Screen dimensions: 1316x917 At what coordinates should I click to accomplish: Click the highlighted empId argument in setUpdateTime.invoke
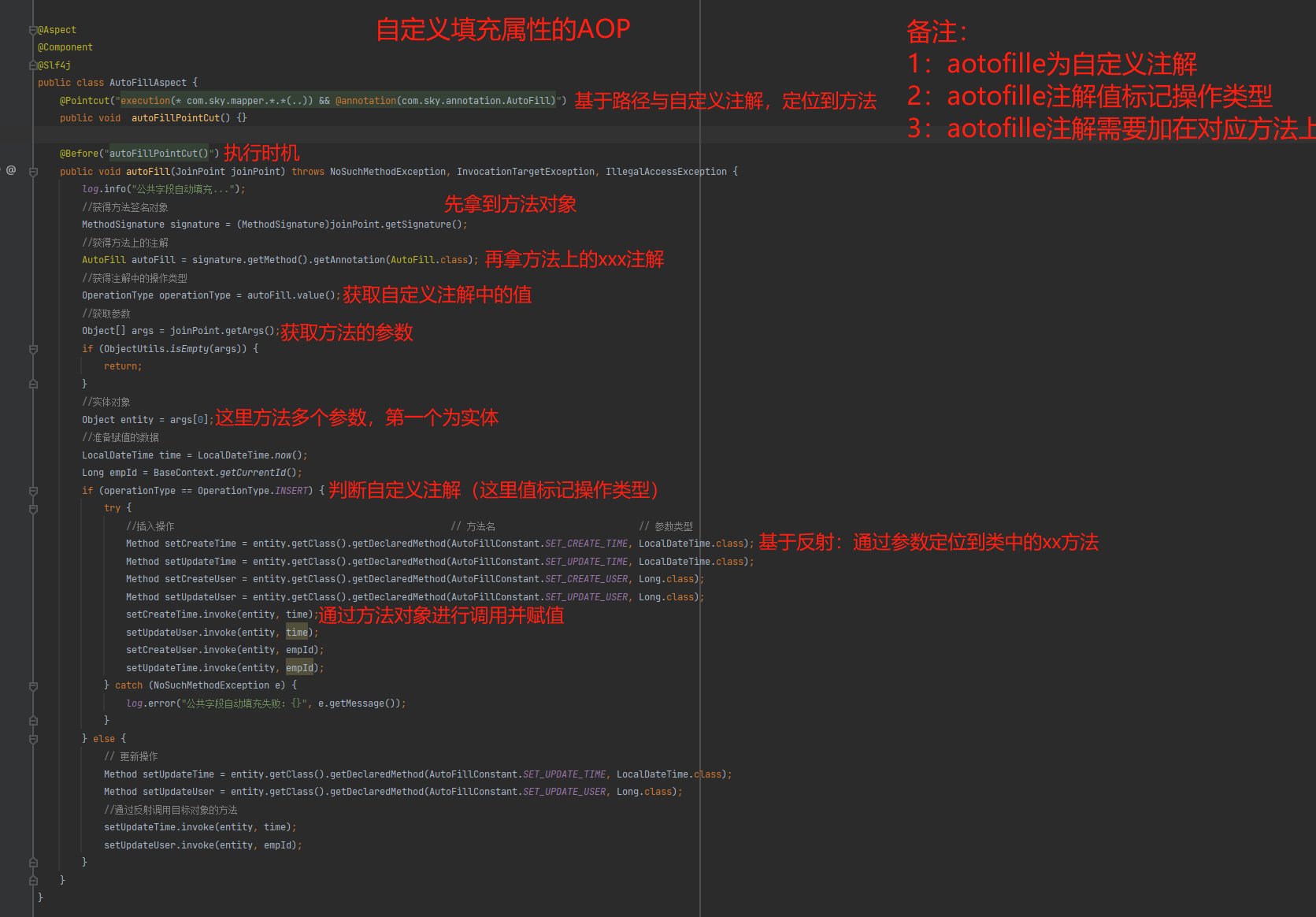(299, 667)
